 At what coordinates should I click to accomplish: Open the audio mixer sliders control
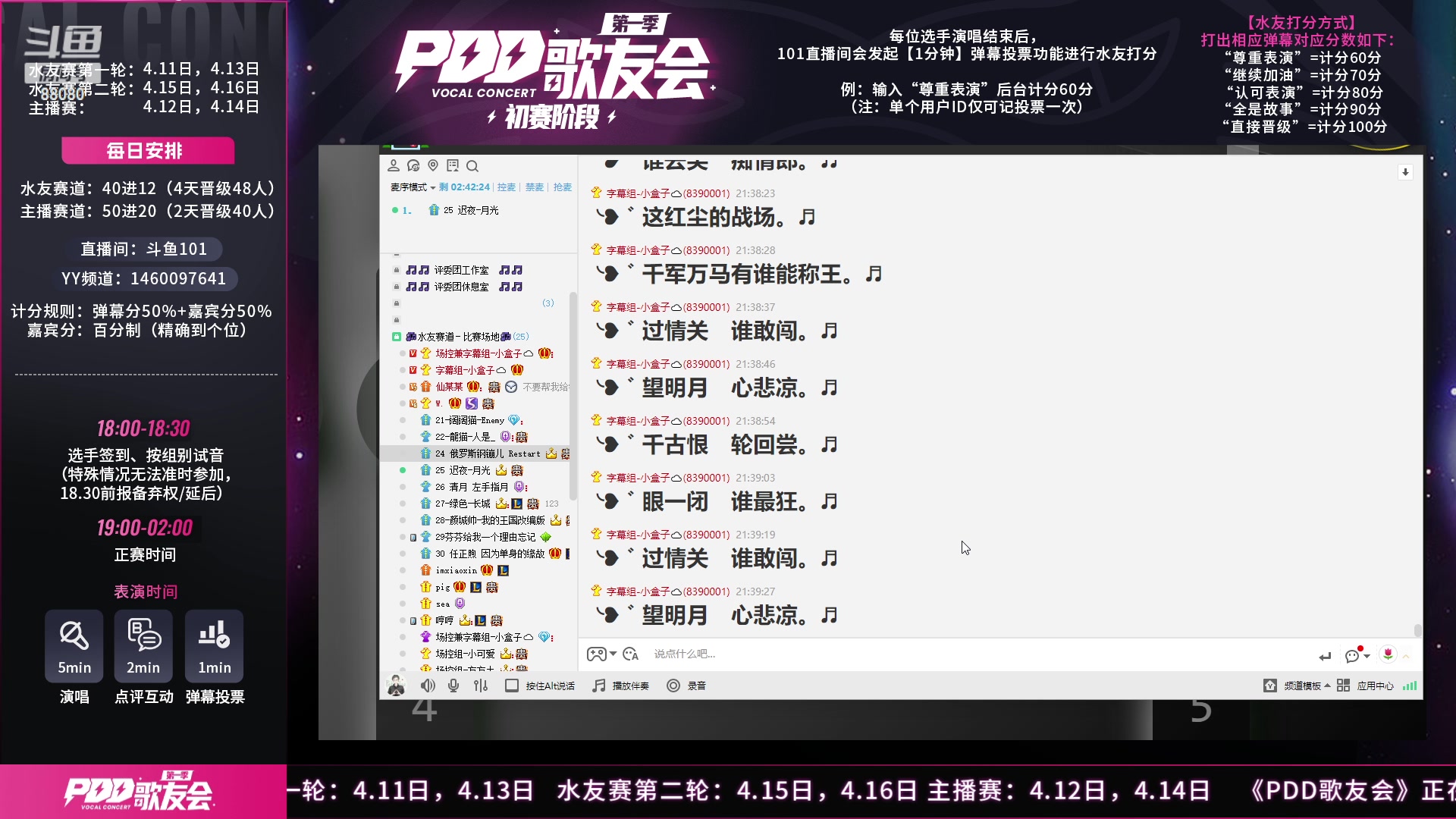480,686
